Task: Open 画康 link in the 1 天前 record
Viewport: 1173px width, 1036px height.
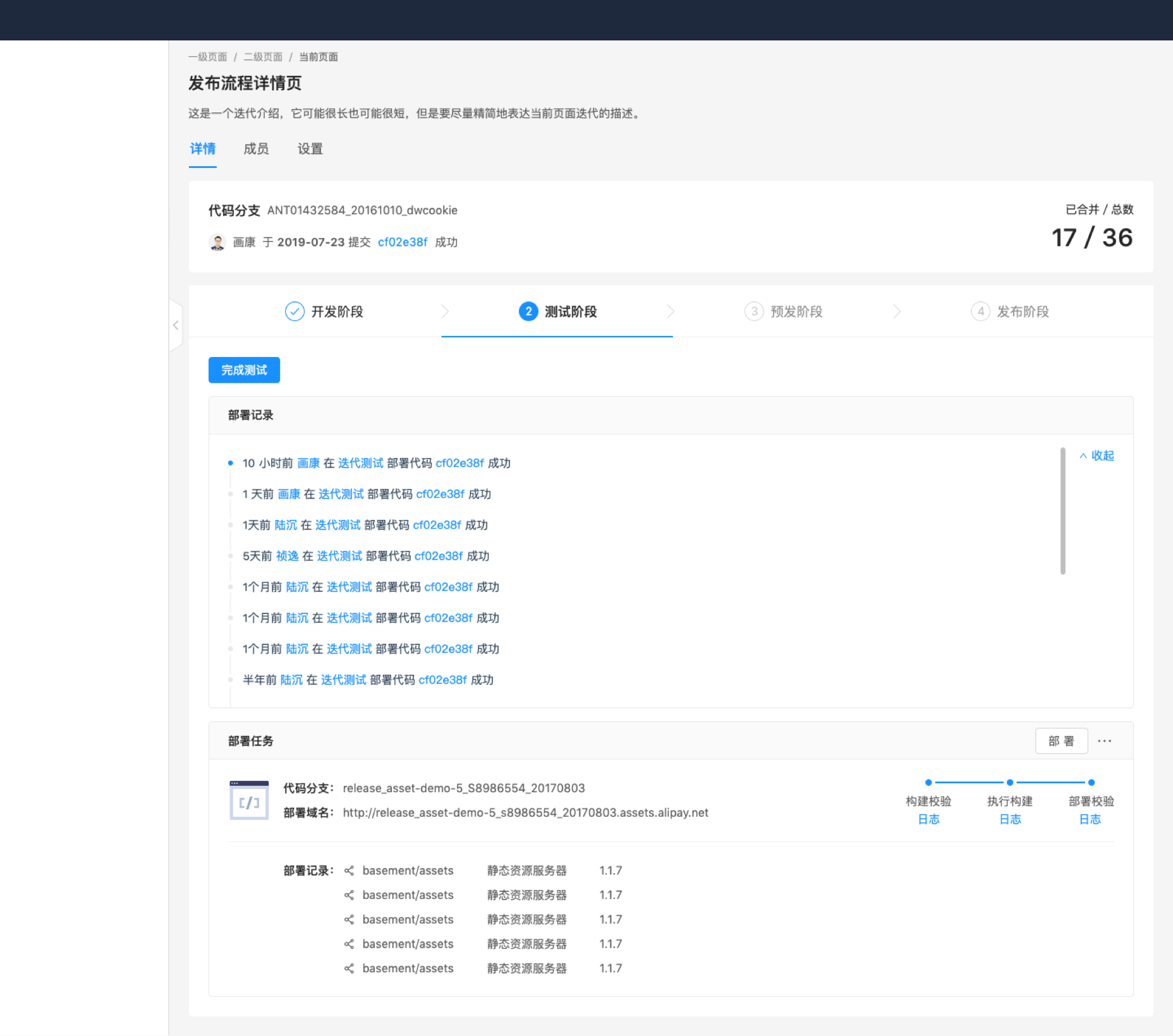Action: (x=289, y=494)
